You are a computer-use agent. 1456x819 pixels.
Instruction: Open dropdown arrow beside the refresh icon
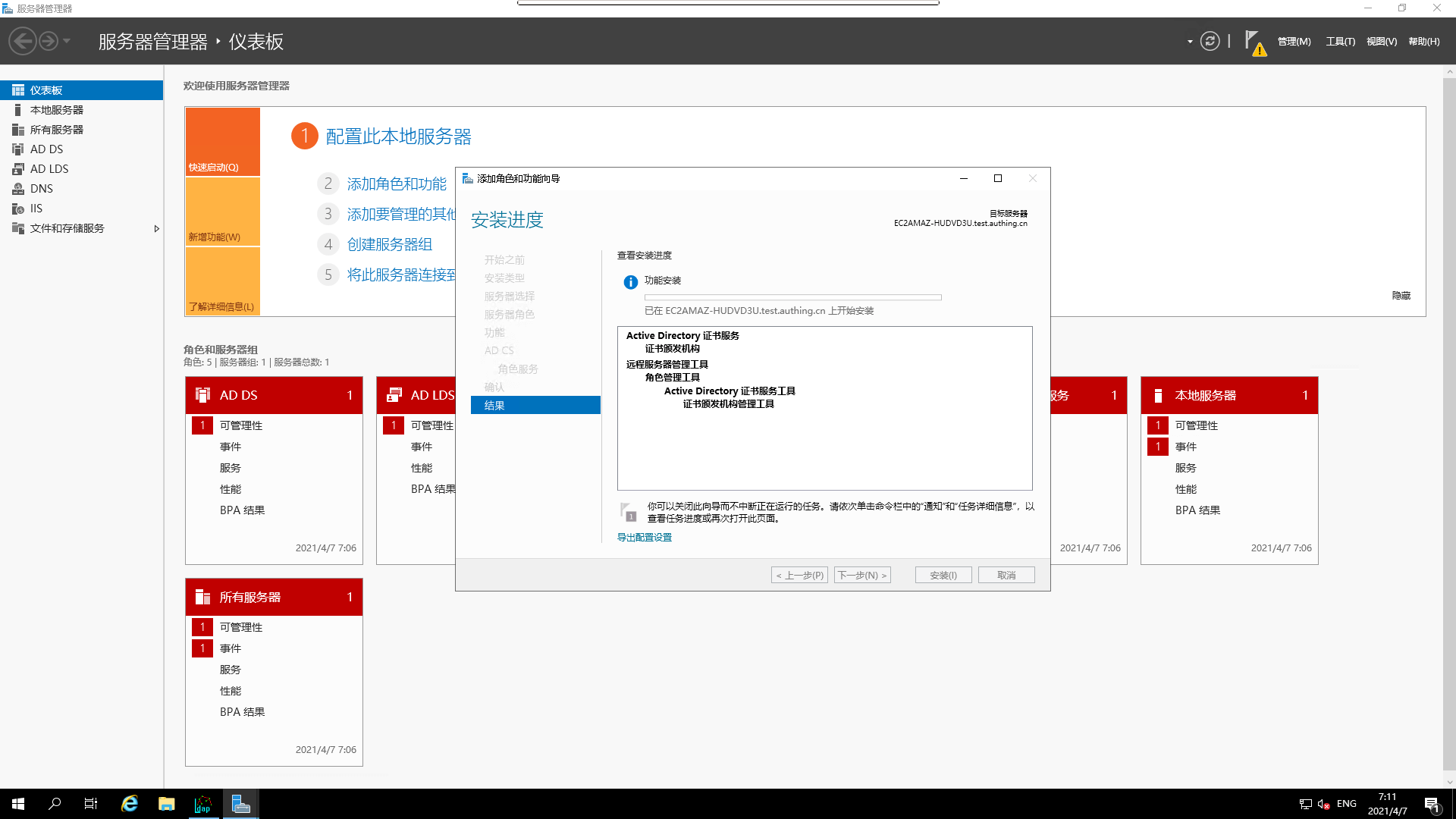pos(1190,42)
